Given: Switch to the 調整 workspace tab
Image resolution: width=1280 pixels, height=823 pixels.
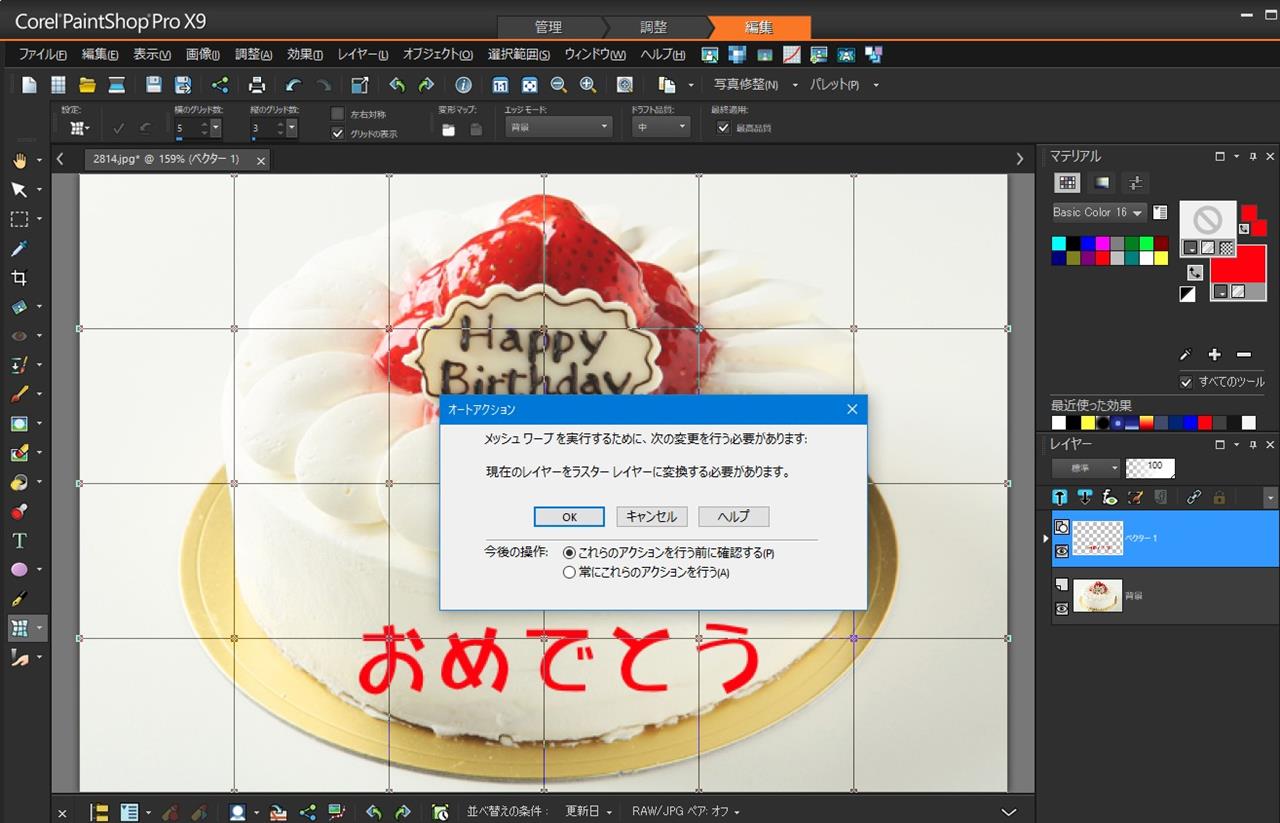Looking at the screenshot, I should pos(654,28).
